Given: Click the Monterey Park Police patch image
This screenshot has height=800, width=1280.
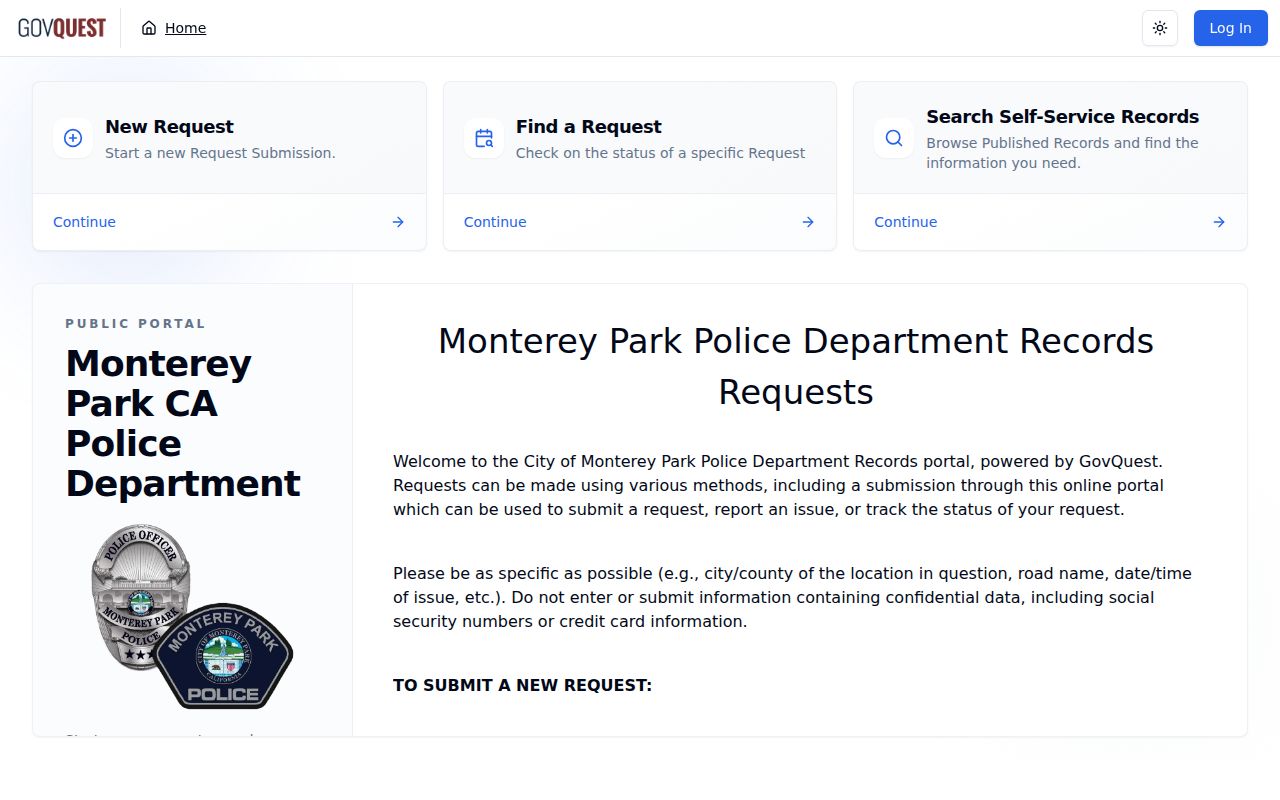Looking at the screenshot, I should [x=223, y=656].
